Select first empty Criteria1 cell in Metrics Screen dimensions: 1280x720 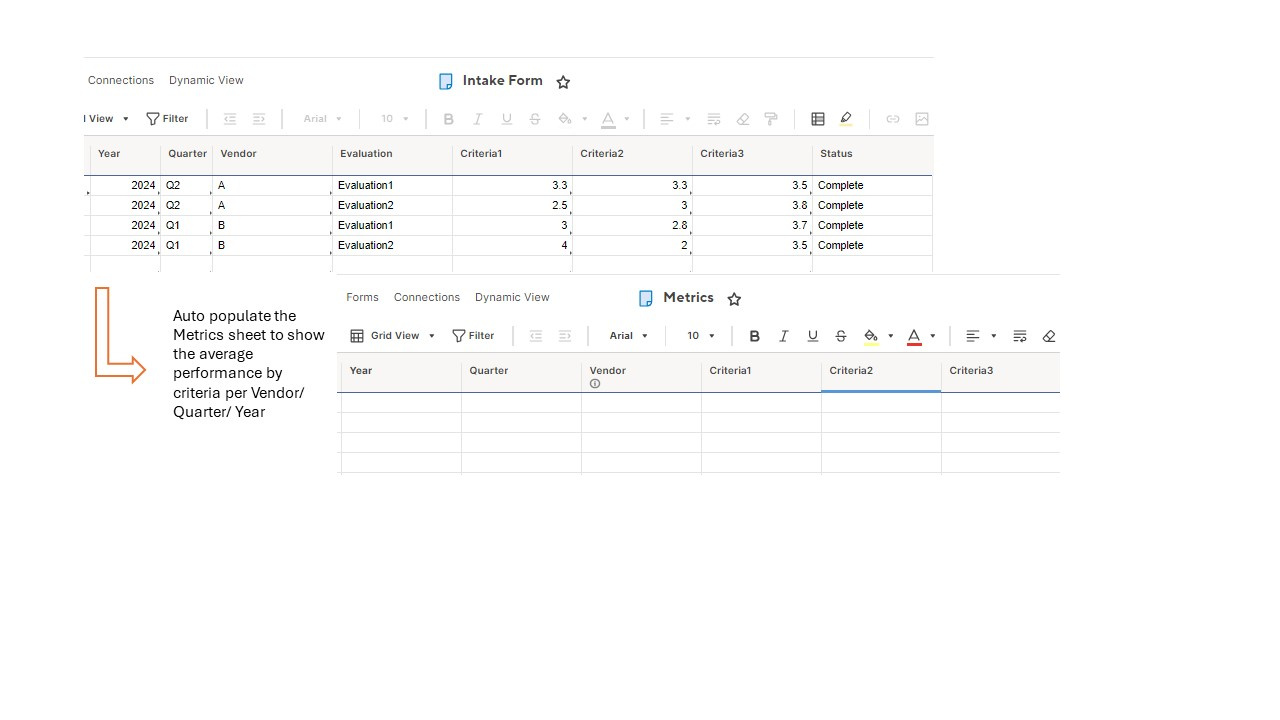[761, 403]
